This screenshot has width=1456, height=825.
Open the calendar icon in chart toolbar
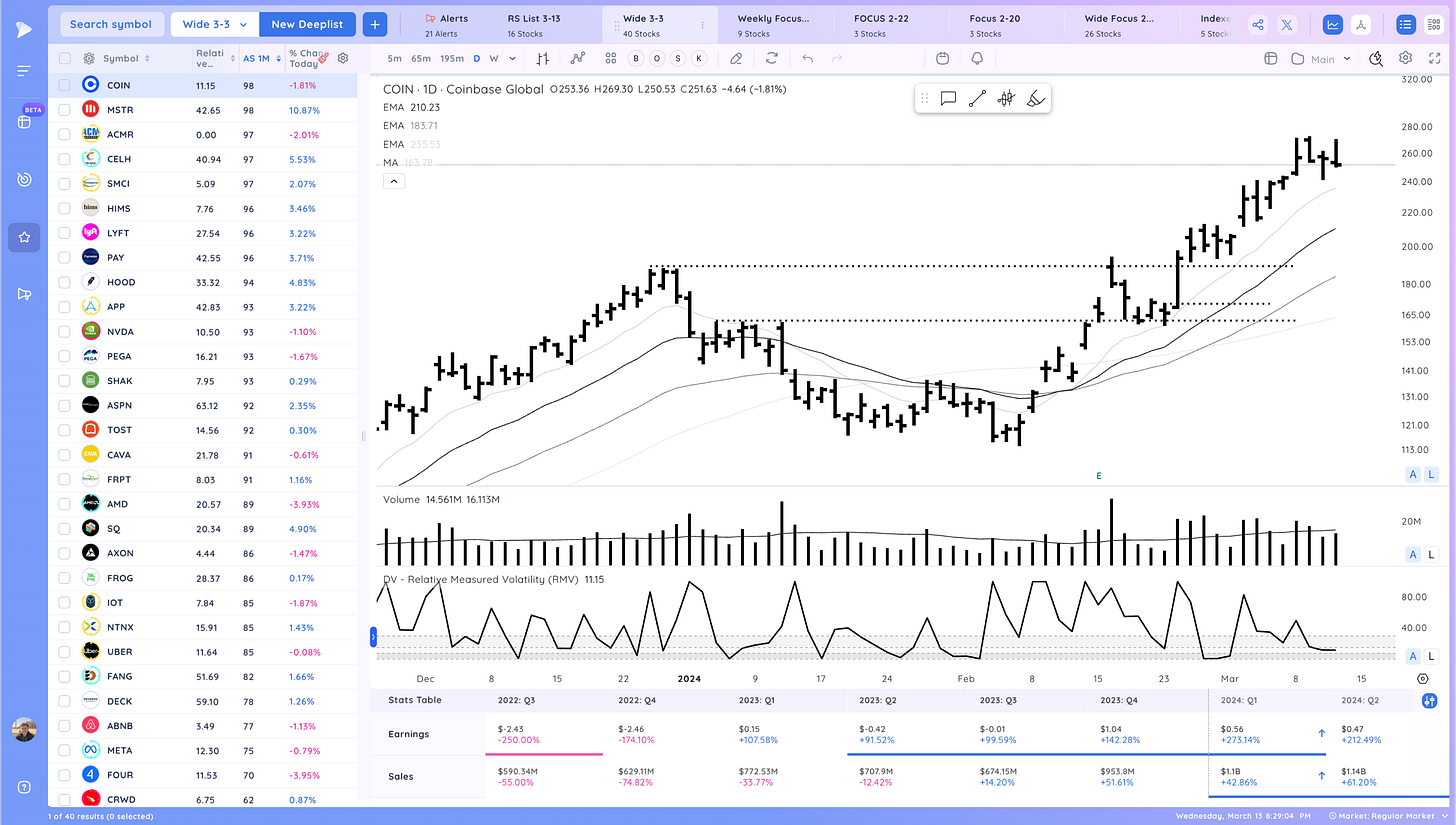(942, 58)
